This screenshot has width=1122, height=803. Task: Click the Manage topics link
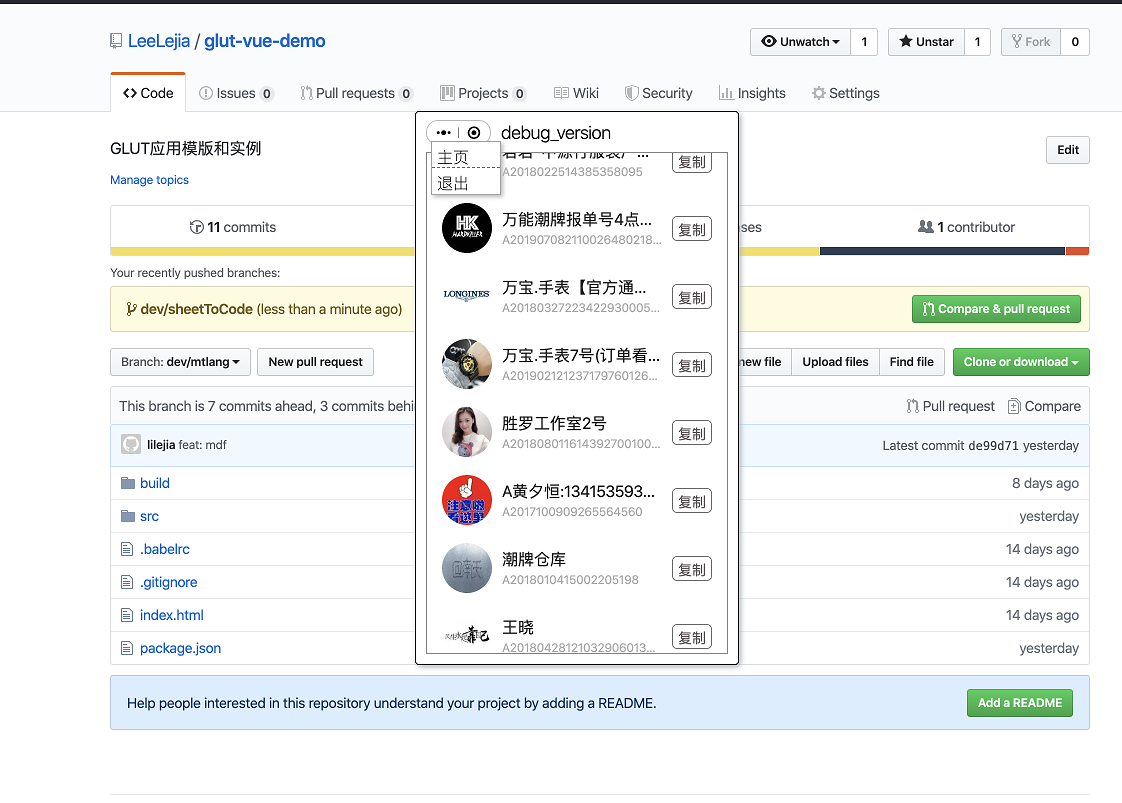150,180
